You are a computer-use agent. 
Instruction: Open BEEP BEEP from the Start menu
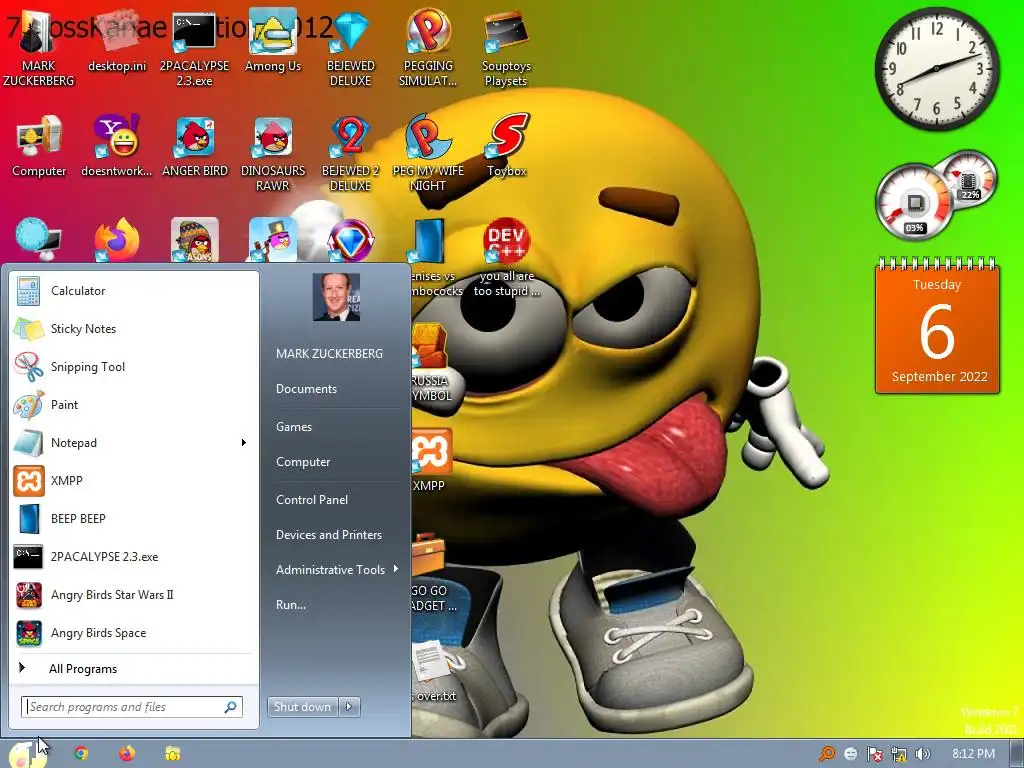pyautogui.click(x=134, y=519)
